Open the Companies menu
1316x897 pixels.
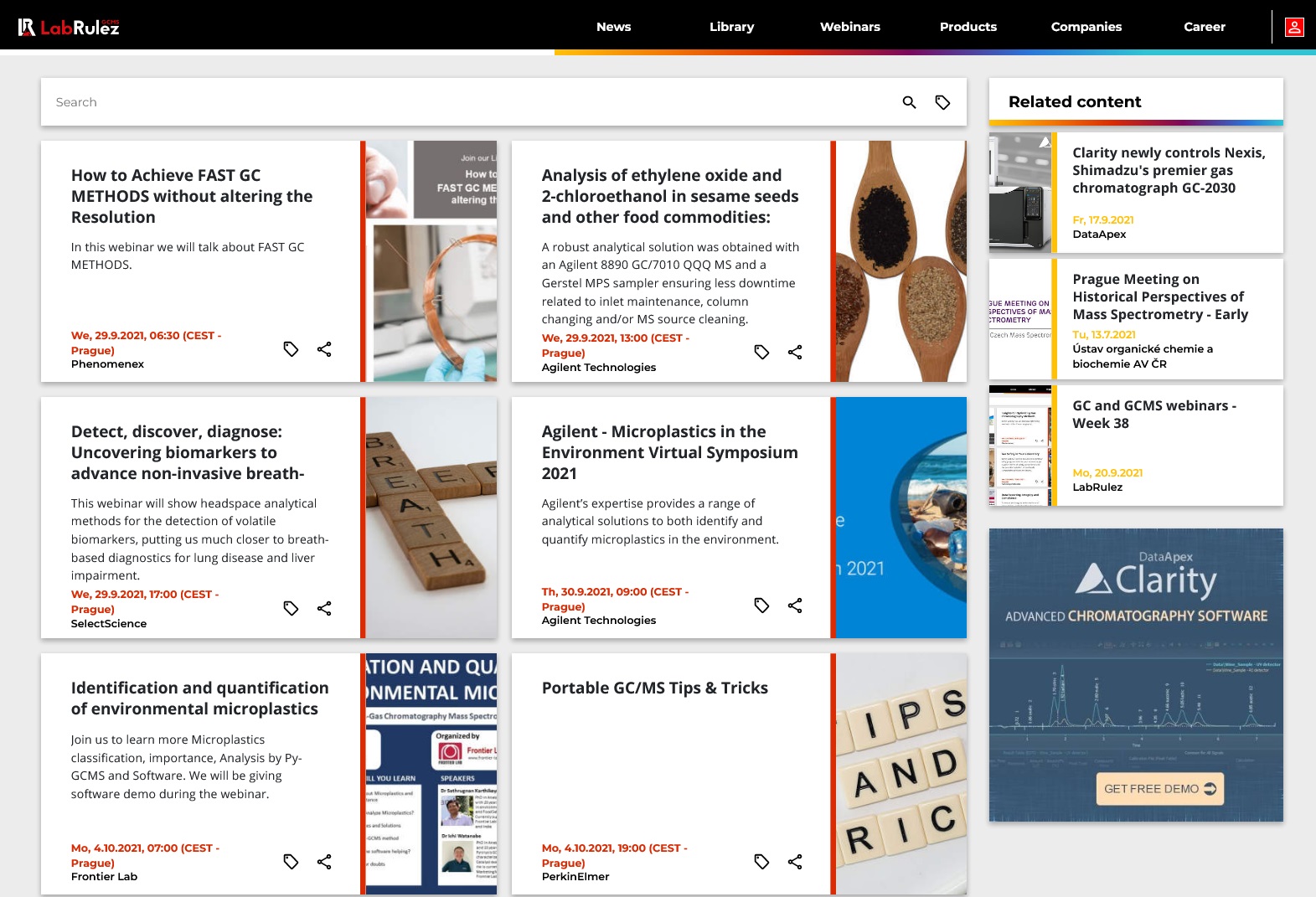coord(1086,27)
